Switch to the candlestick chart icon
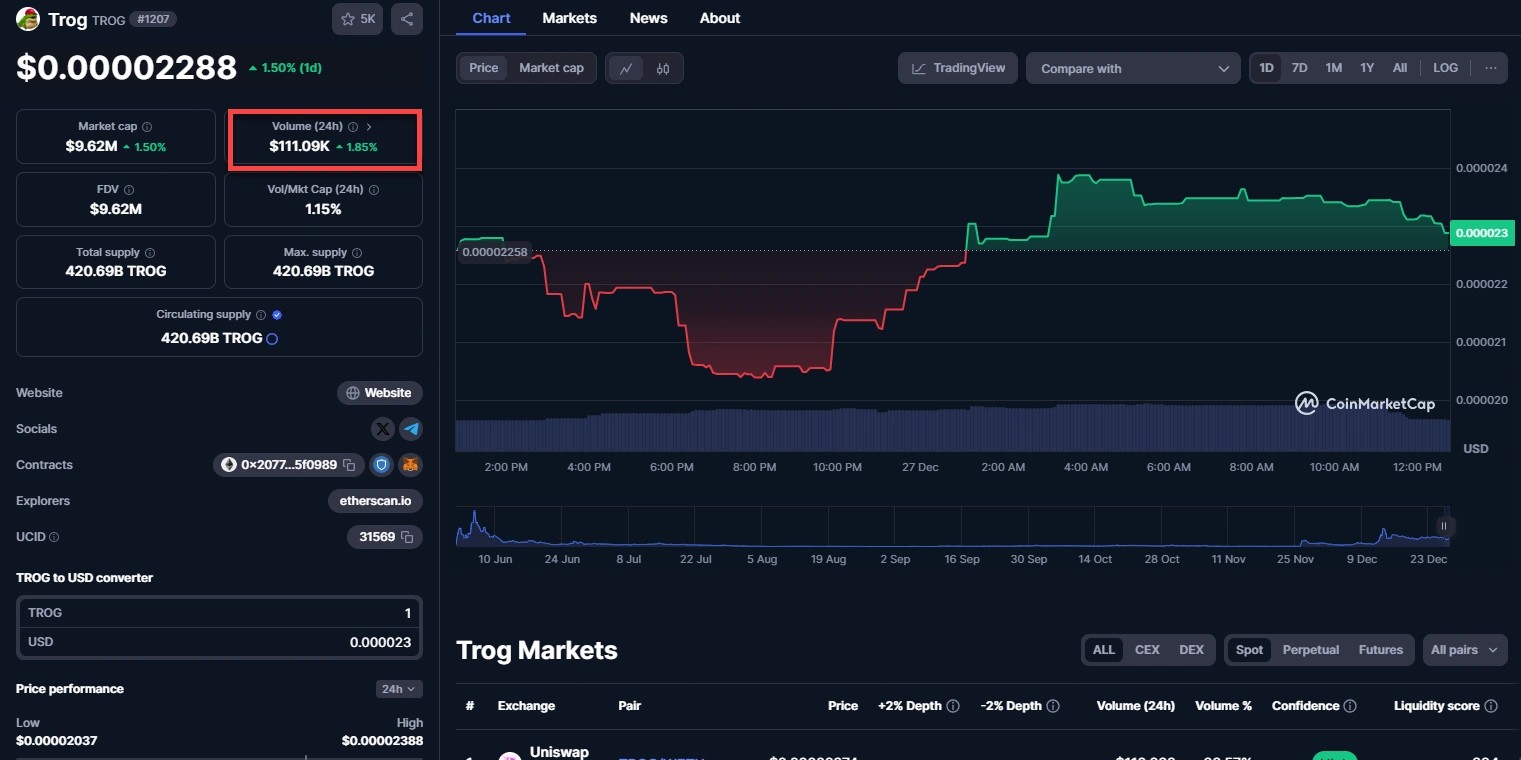Image resolution: width=1521 pixels, height=760 pixels. (x=663, y=68)
